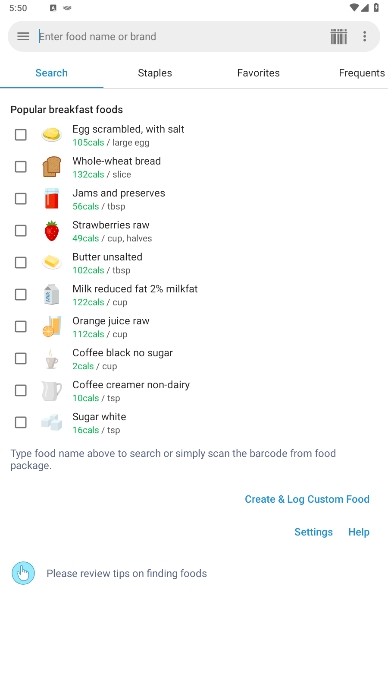The width and height of the screenshot is (388, 691).
Task: Tap the barcode scanner icon
Action: pyautogui.click(x=339, y=37)
